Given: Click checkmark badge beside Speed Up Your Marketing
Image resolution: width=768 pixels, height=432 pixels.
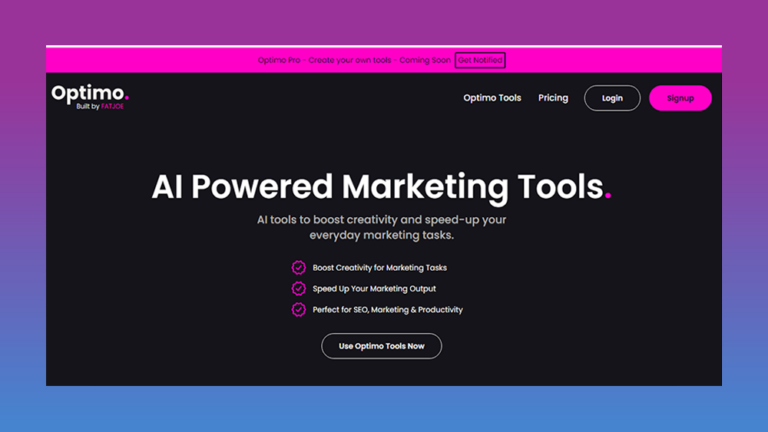Looking at the screenshot, I should coord(298,288).
